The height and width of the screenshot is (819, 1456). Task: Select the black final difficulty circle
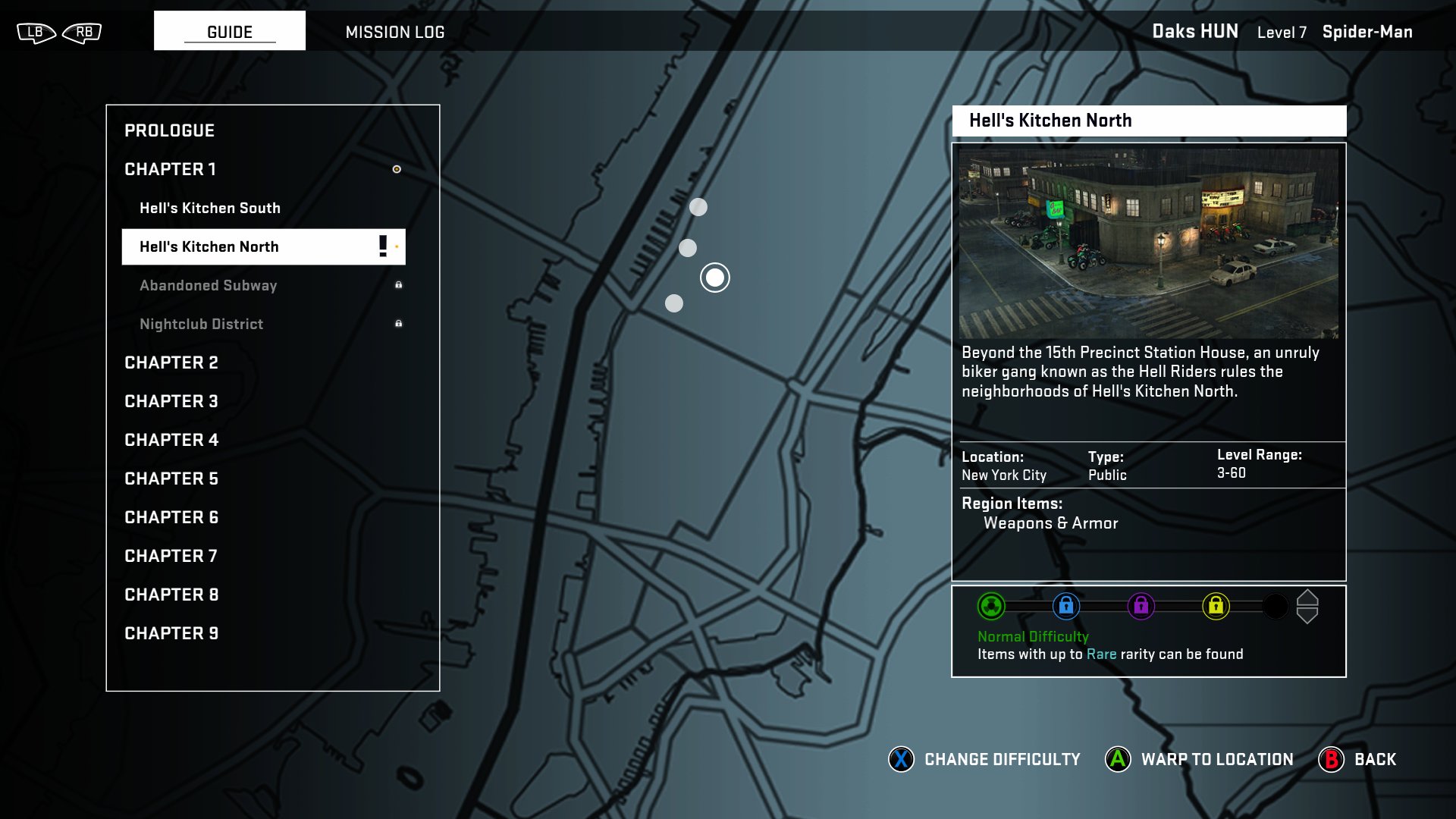tap(1276, 606)
